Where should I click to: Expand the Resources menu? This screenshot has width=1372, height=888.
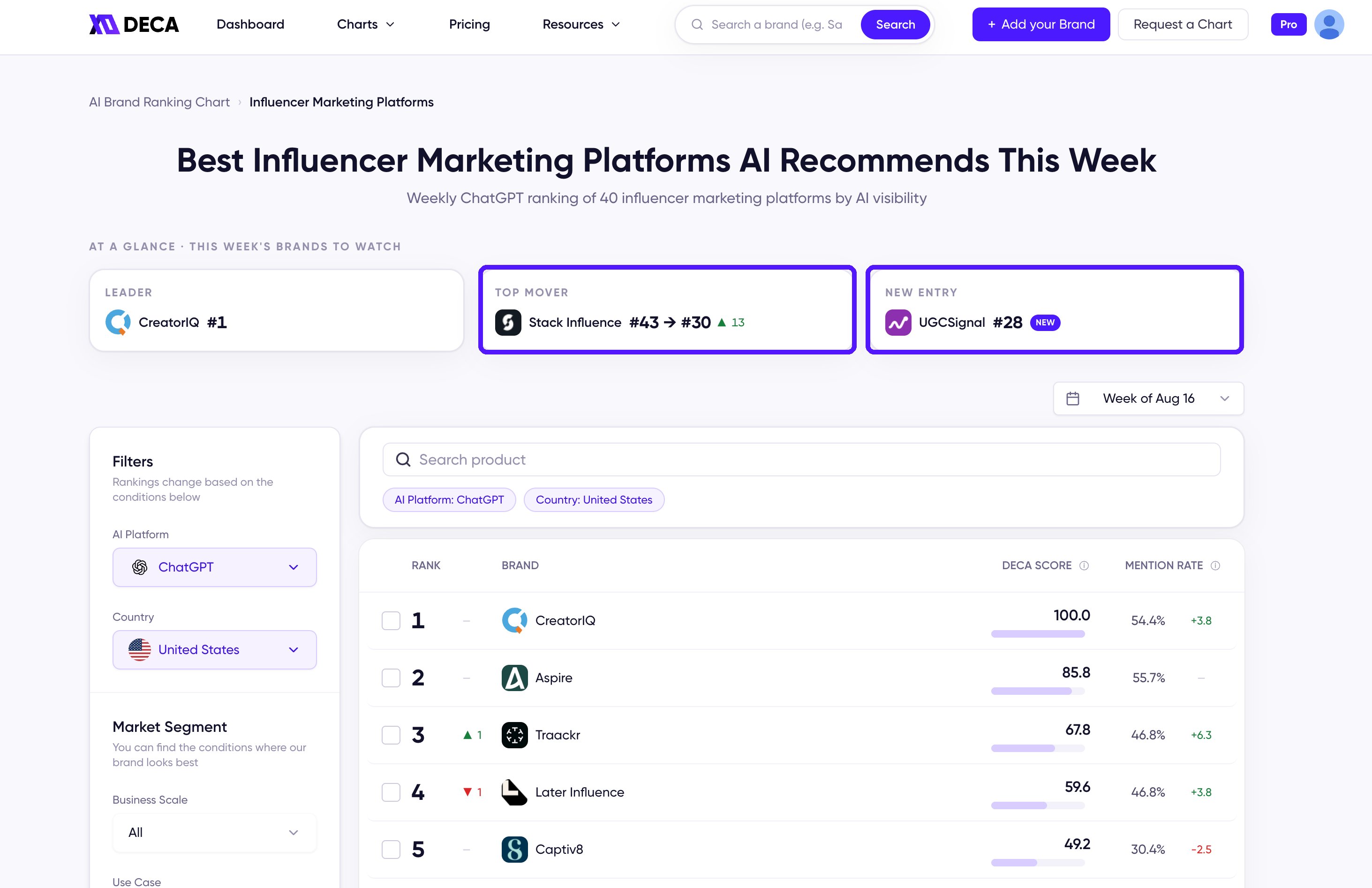click(581, 24)
